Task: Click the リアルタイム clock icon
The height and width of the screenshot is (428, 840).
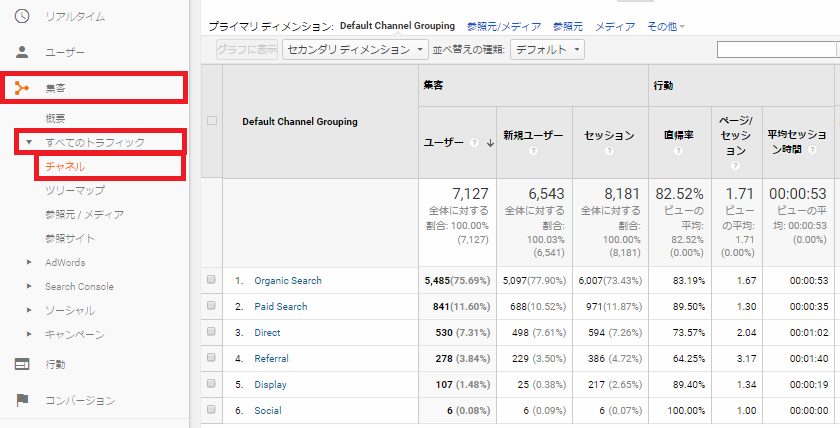Action: [22, 17]
